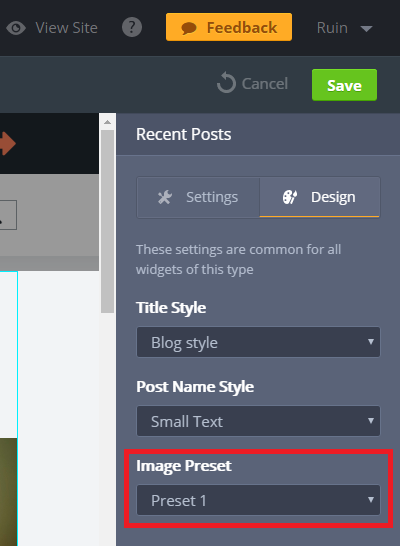400x546 pixels.
Task: Click the speech bubble icon in Feedback
Action: (189, 28)
